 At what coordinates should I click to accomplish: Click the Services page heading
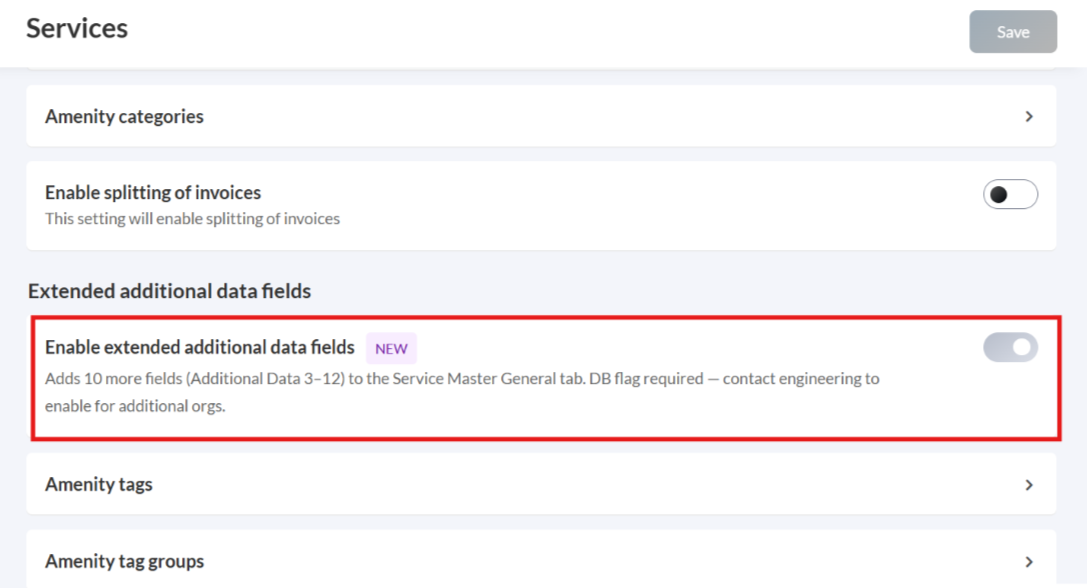(x=77, y=28)
